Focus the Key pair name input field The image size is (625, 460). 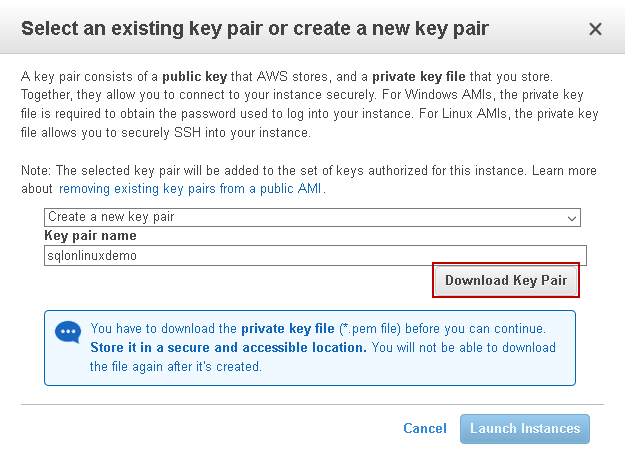(x=314, y=255)
